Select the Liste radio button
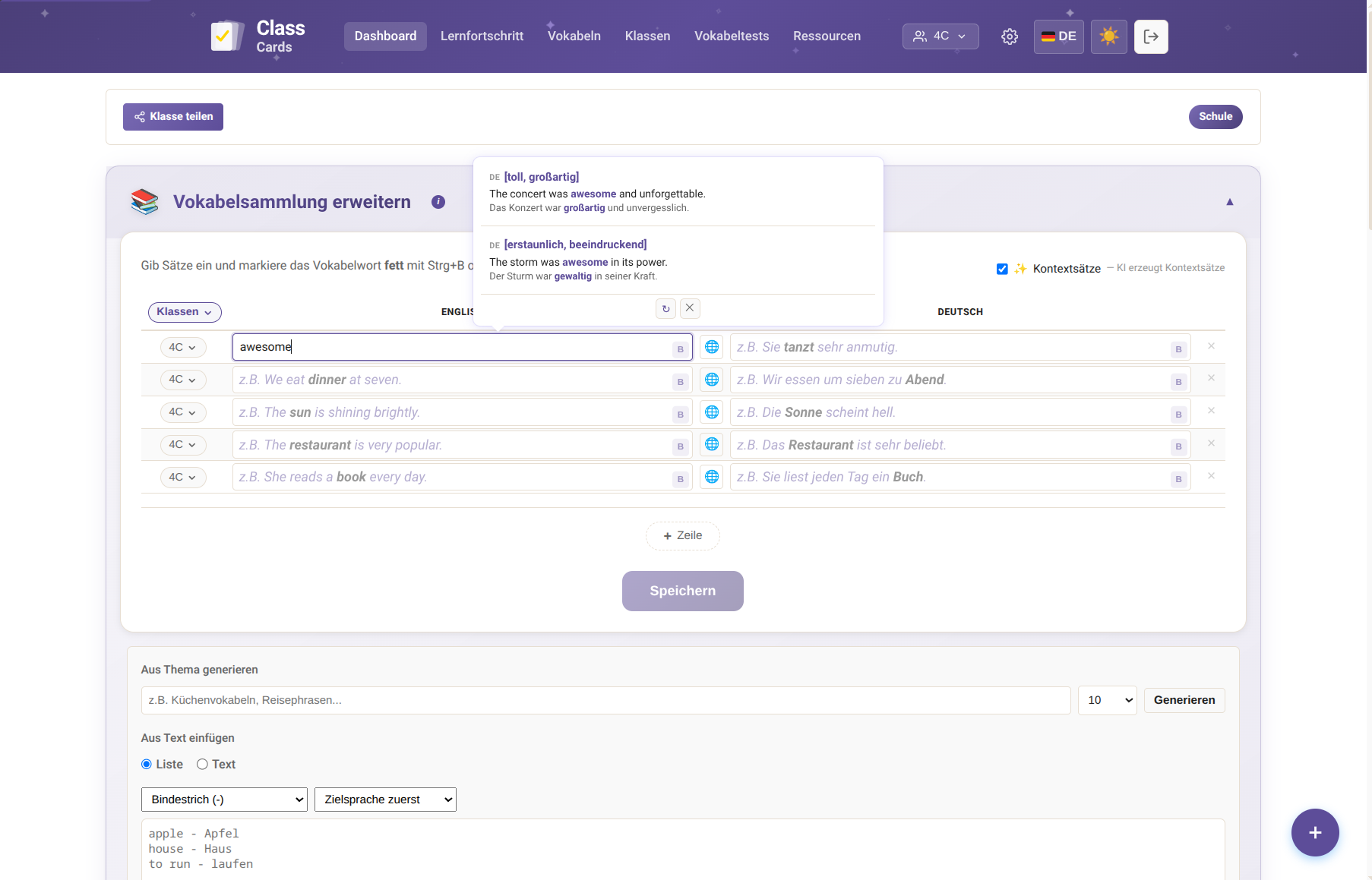Screen dimensions: 1372x880 pyautogui.click(x=145, y=764)
